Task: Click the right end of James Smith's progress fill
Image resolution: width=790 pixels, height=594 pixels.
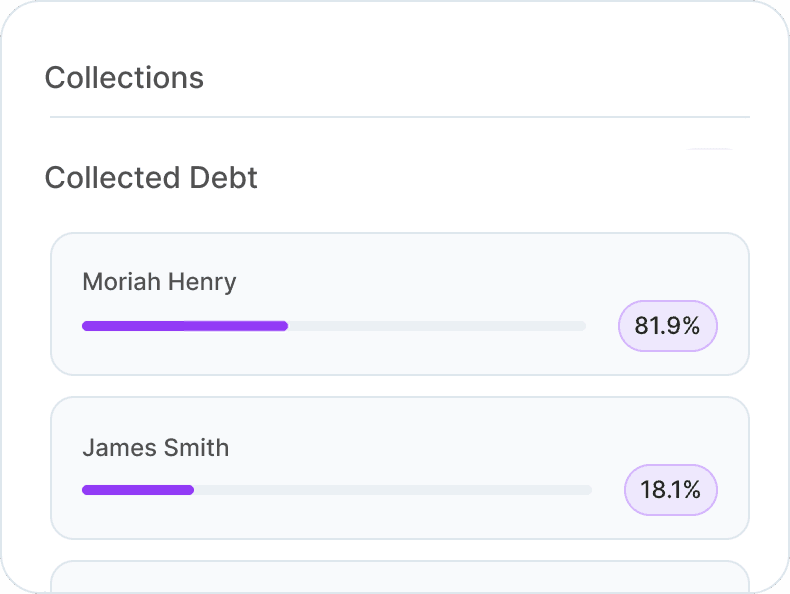Action: coord(190,490)
